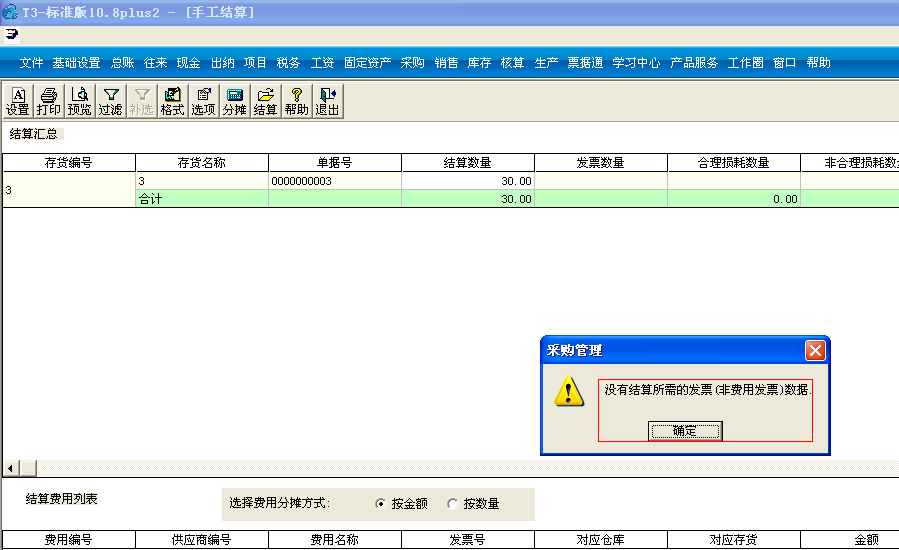Open the 核算 menu
This screenshot has width=899, height=550.
(513, 63)
